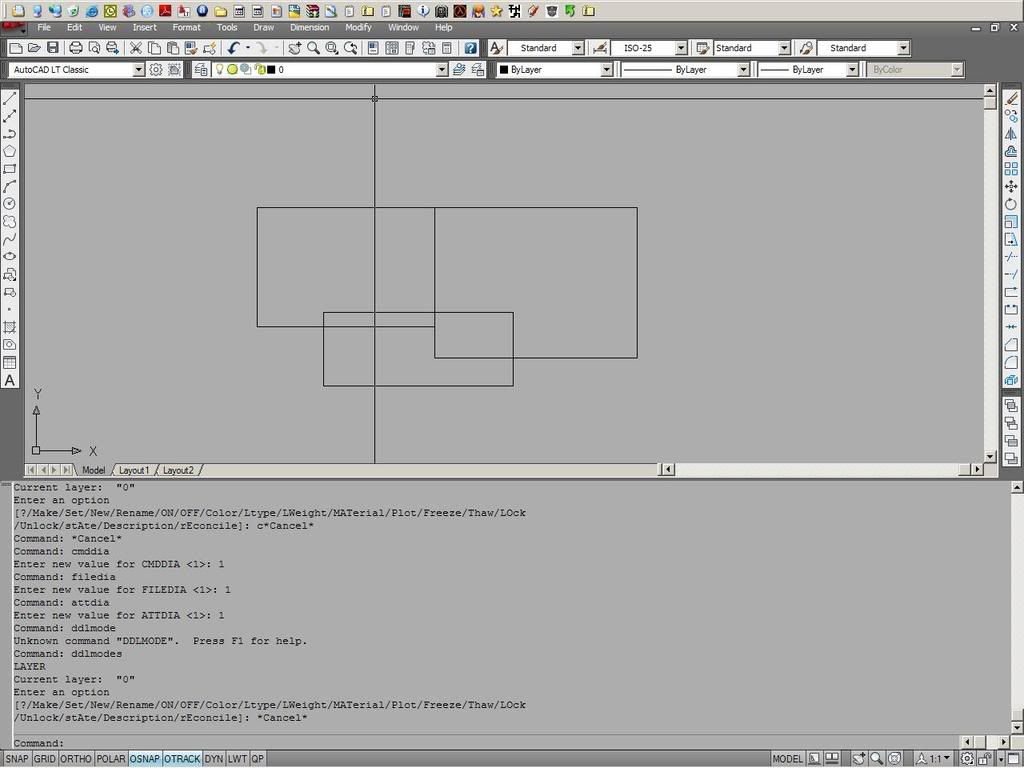1024x768 pixels.
Task: Click the Rotate modify tool
Action: click(x=1011, y=204)
